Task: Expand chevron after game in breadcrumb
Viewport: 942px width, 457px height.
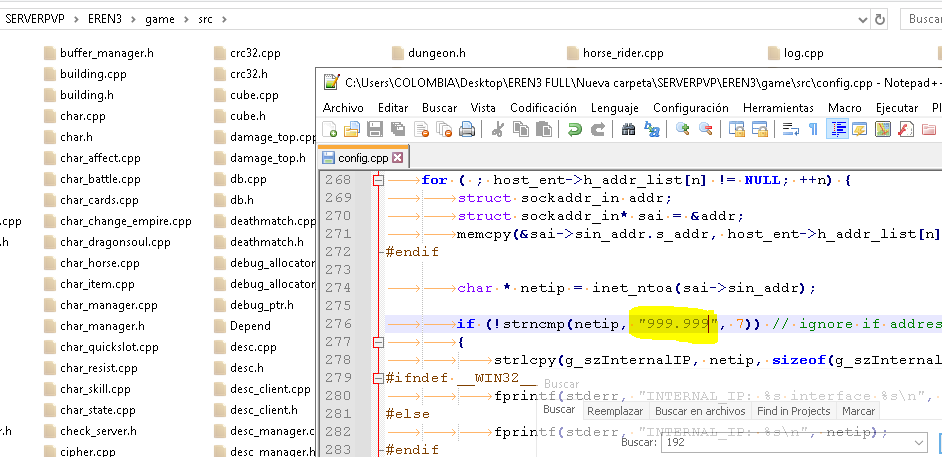Action: click(186, 19)
